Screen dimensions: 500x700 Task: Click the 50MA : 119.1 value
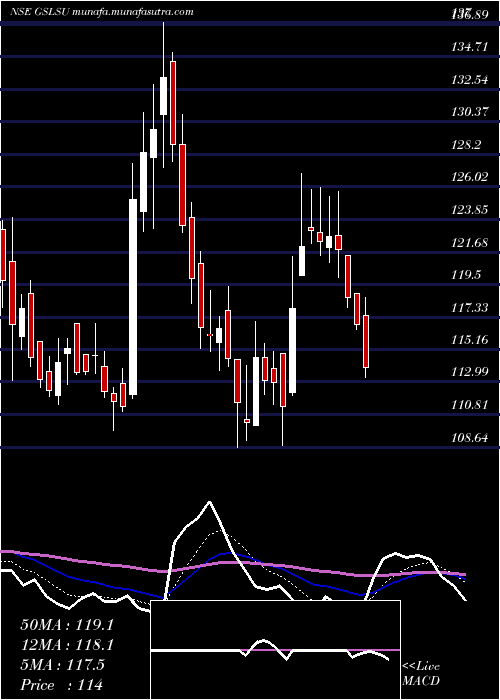point(67,625)
